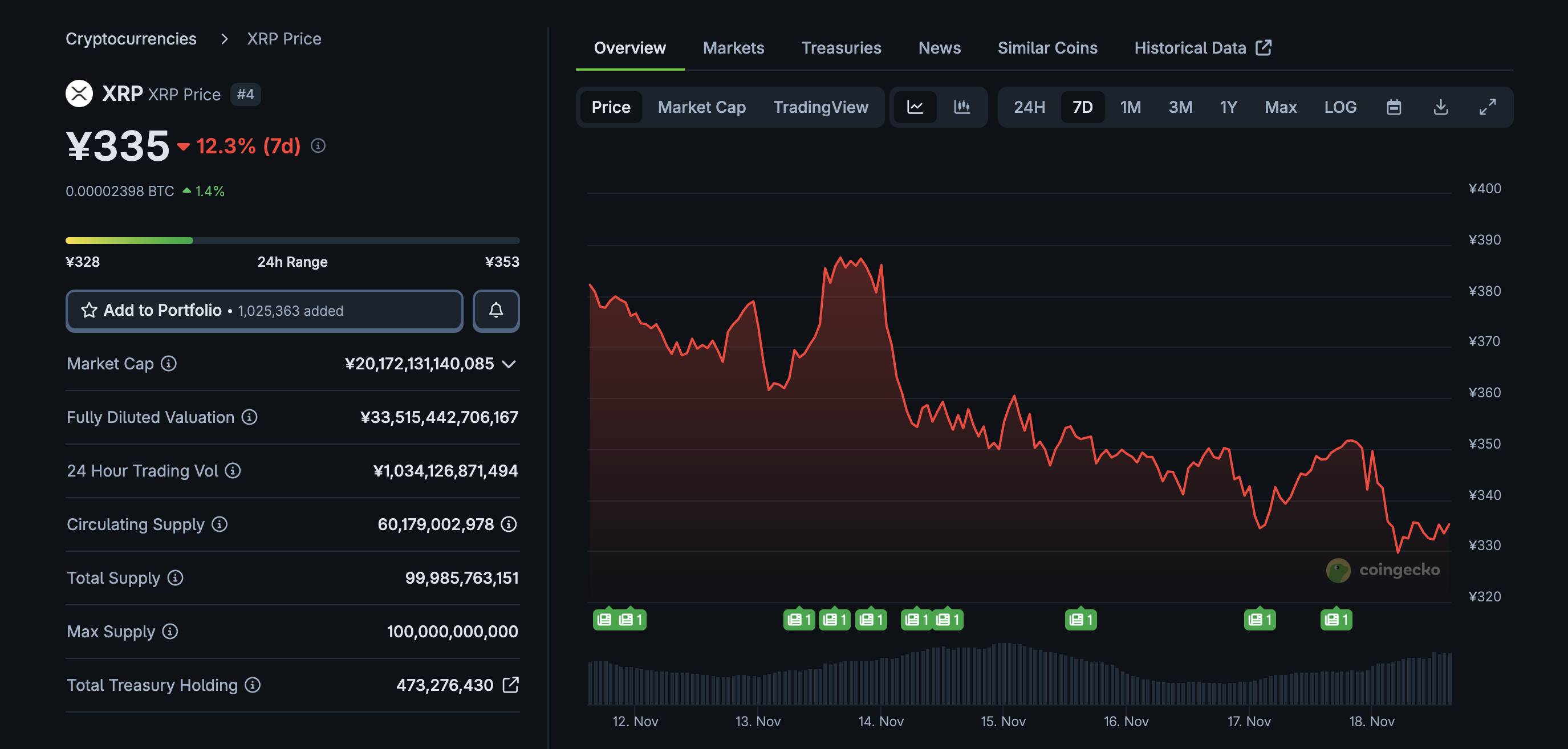Click the price alert bell icon
The width and height of the screenshot is (1568, 749).
(496, 310)
